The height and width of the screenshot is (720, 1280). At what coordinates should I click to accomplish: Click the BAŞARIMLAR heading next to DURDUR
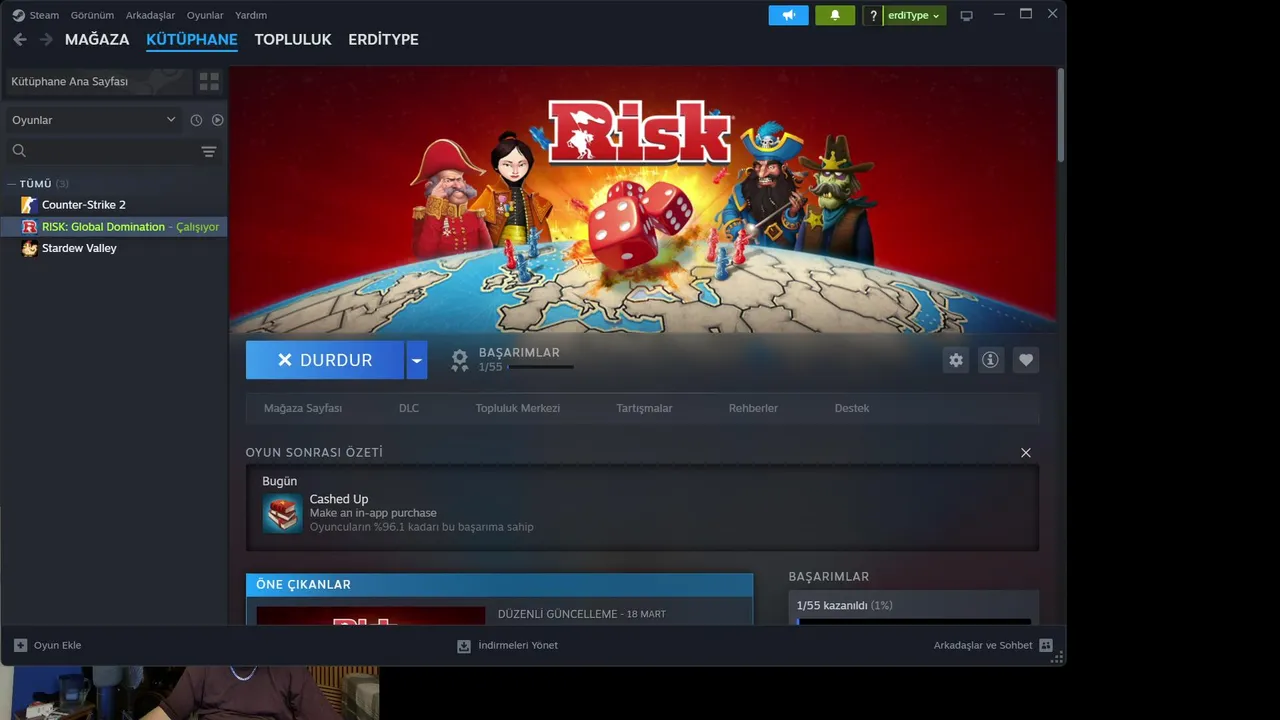tap(519, 353)
